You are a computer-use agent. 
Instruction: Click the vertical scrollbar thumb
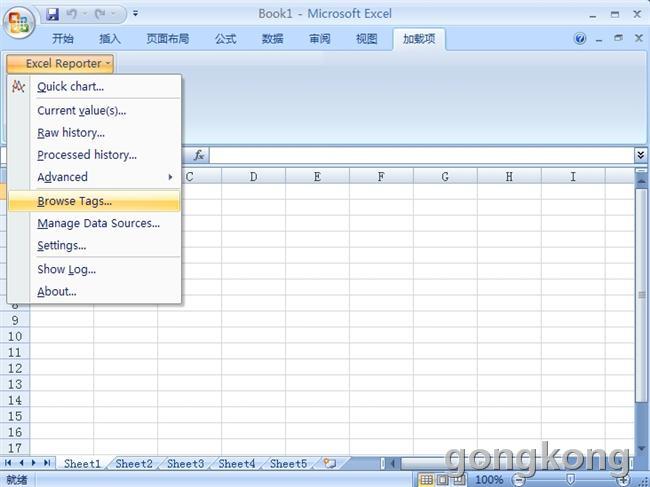click(x=641, y=295)
